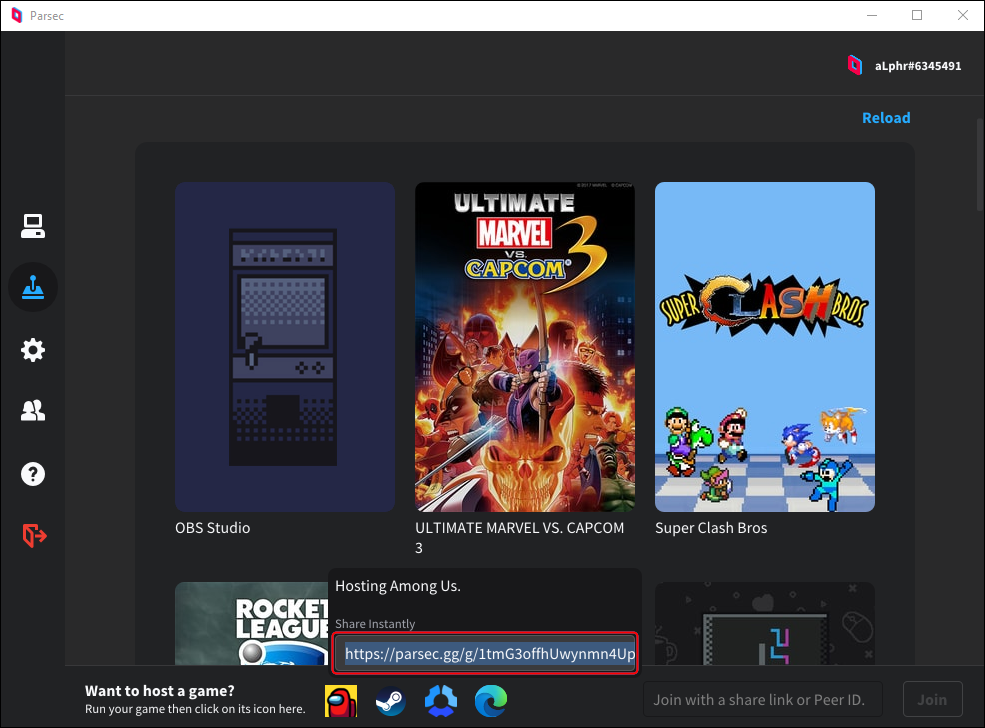
Task: Select the parsec.gg share link text box
Action: click(486, 654)
